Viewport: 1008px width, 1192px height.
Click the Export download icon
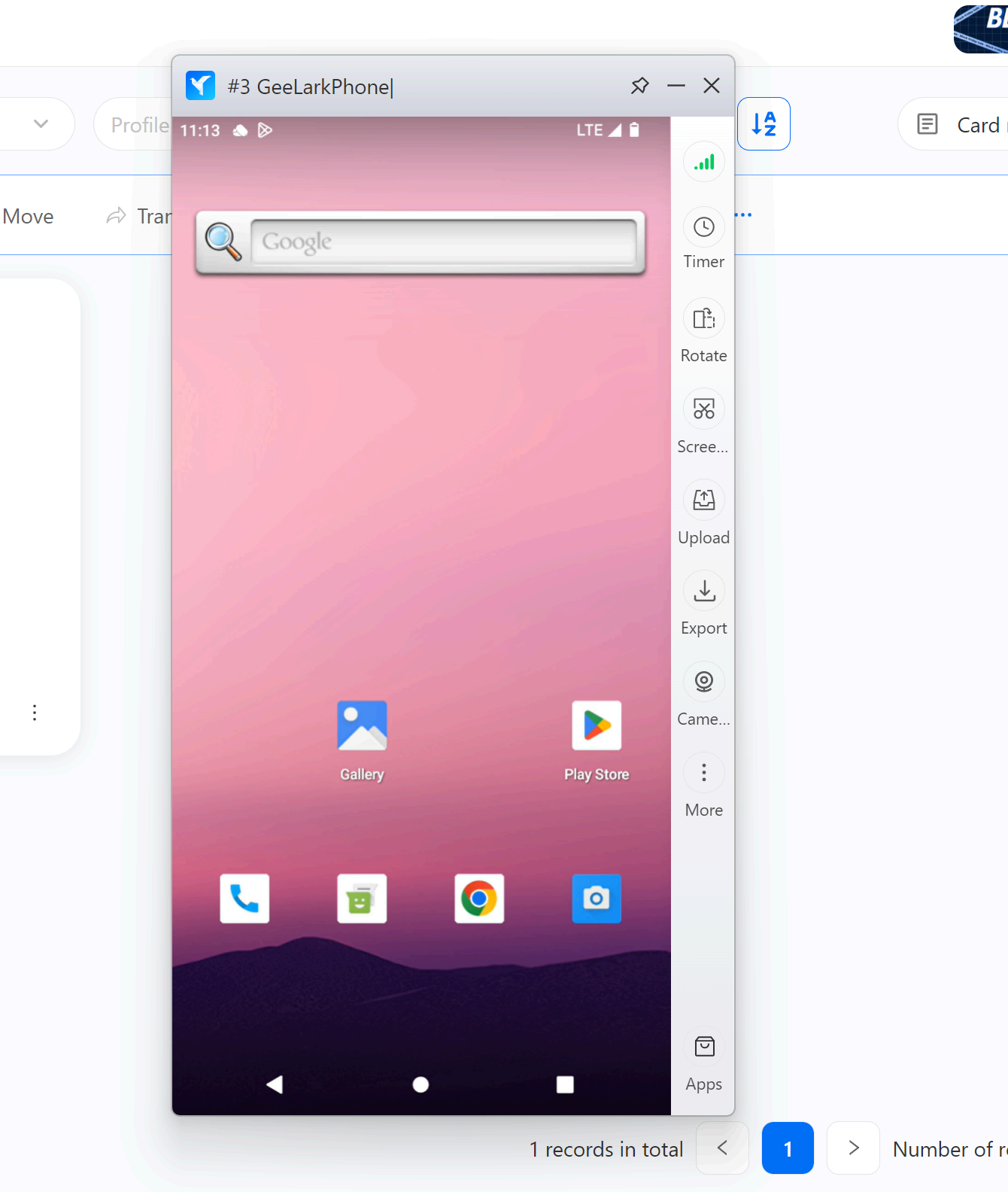pyautogui.click(x=703, y=591)
